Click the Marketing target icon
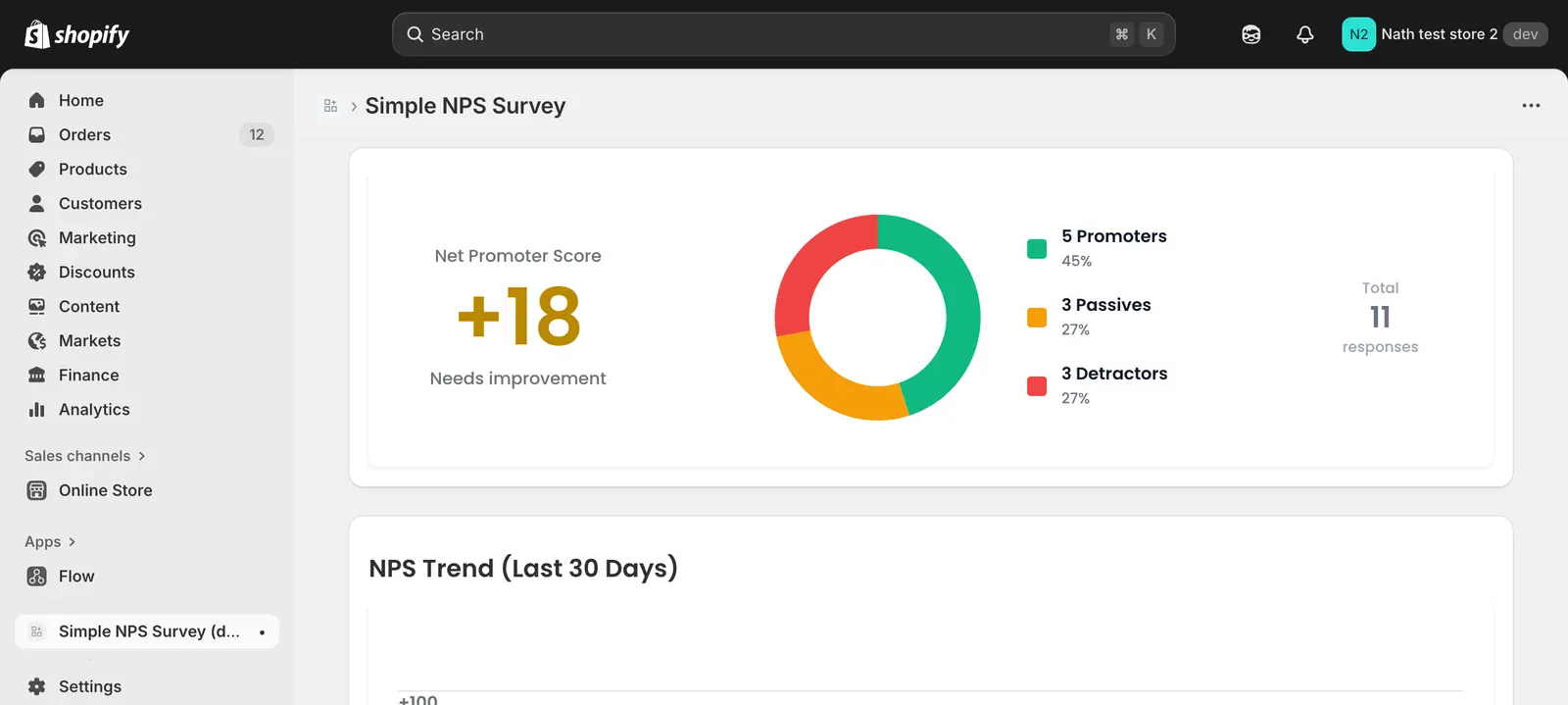The width and height of the screenshot is (1568, 705). click(x=37, y=237)
